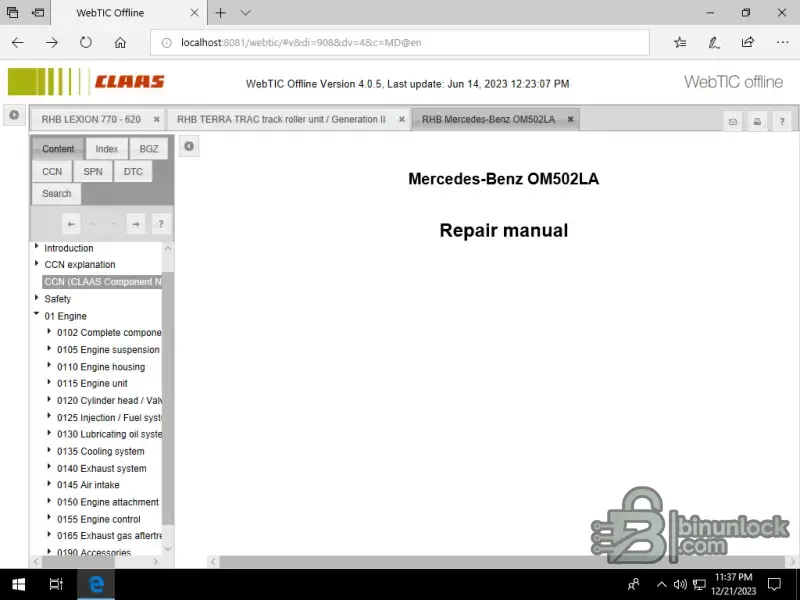Expand the Introduction tree node
The height and width of the screenshot is (600, 800).
click(x=37, y=247)
